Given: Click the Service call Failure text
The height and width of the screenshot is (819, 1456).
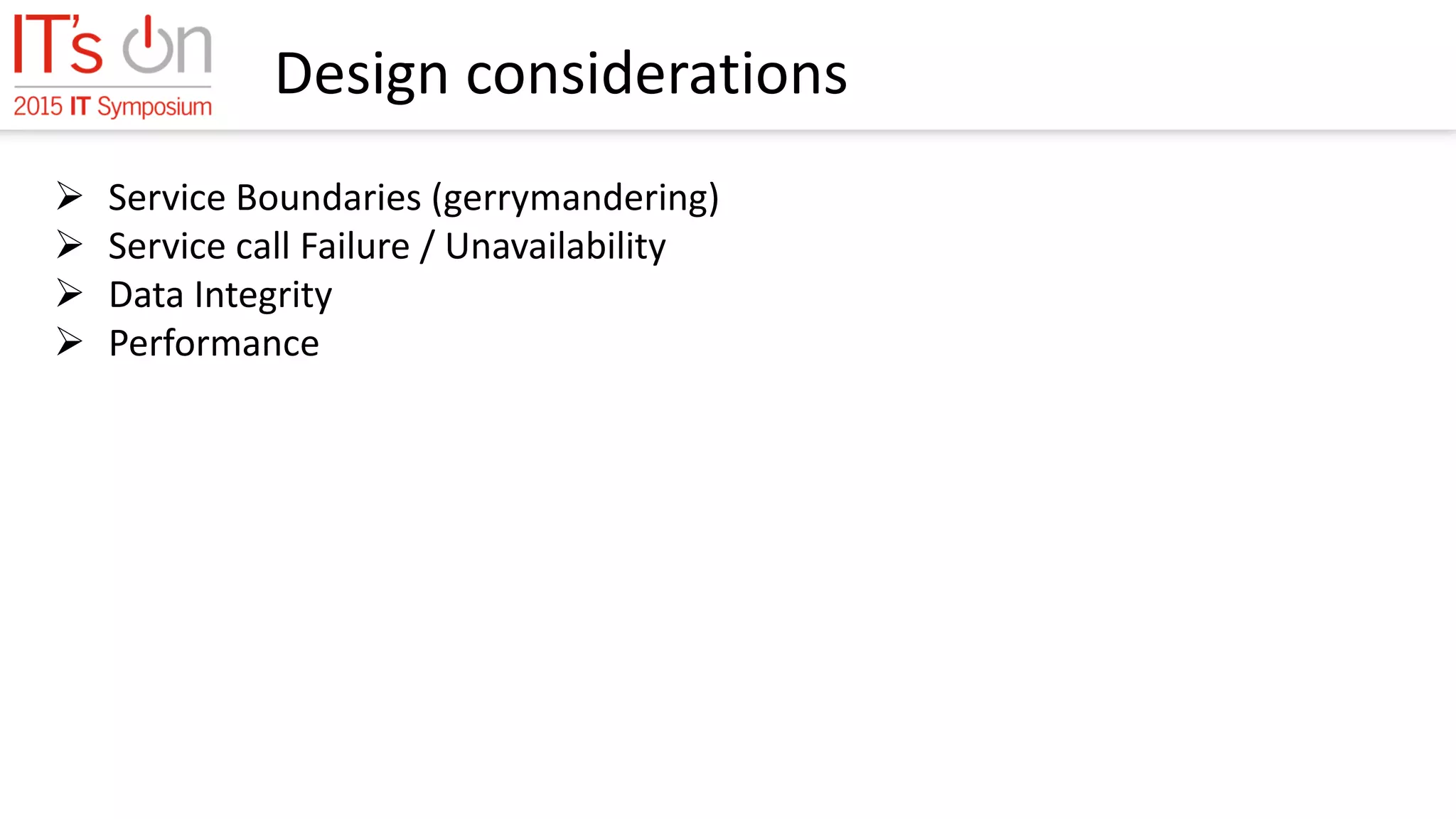Looking at the screenshot, I should pos(259,246).
